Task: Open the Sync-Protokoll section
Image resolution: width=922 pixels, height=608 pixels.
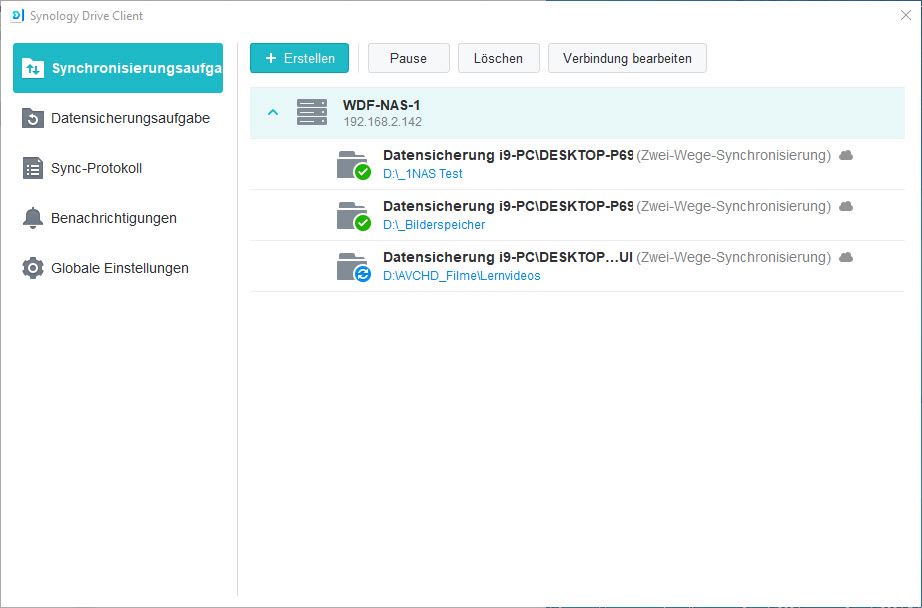Action: [x=96, y=168]
